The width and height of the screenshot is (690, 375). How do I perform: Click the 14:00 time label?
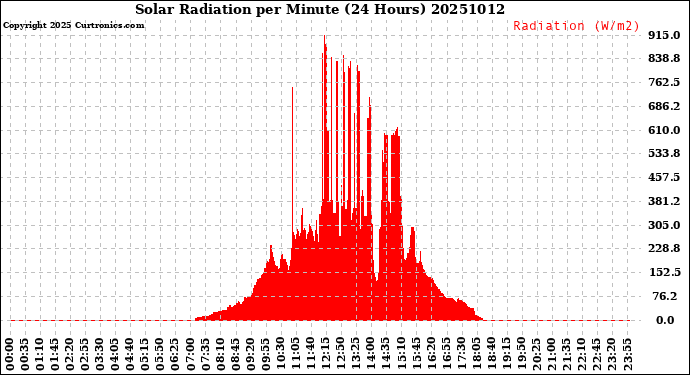[x=371, y=355]
